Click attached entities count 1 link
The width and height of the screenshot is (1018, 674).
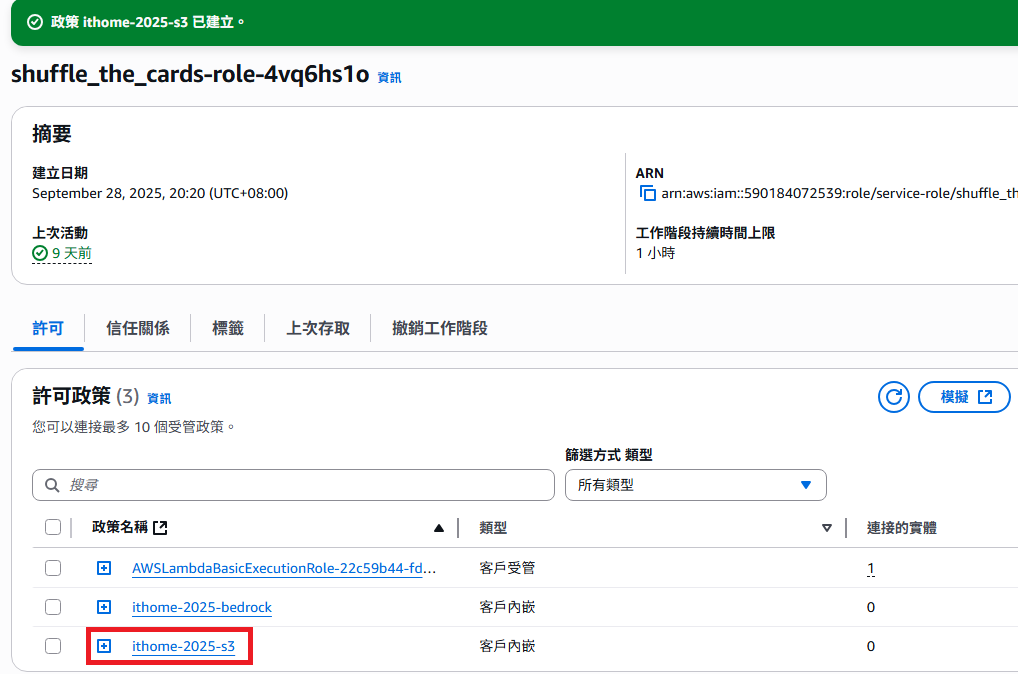871,568
